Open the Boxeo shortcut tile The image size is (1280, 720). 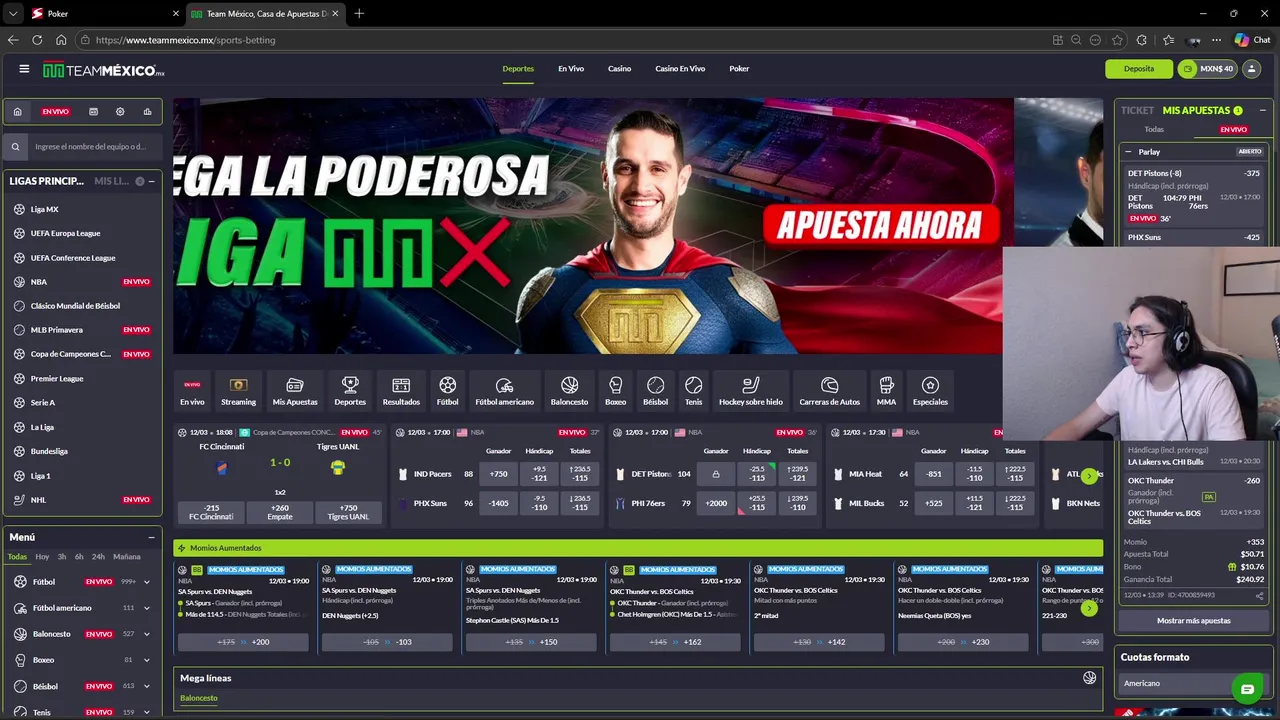point(615,391)
